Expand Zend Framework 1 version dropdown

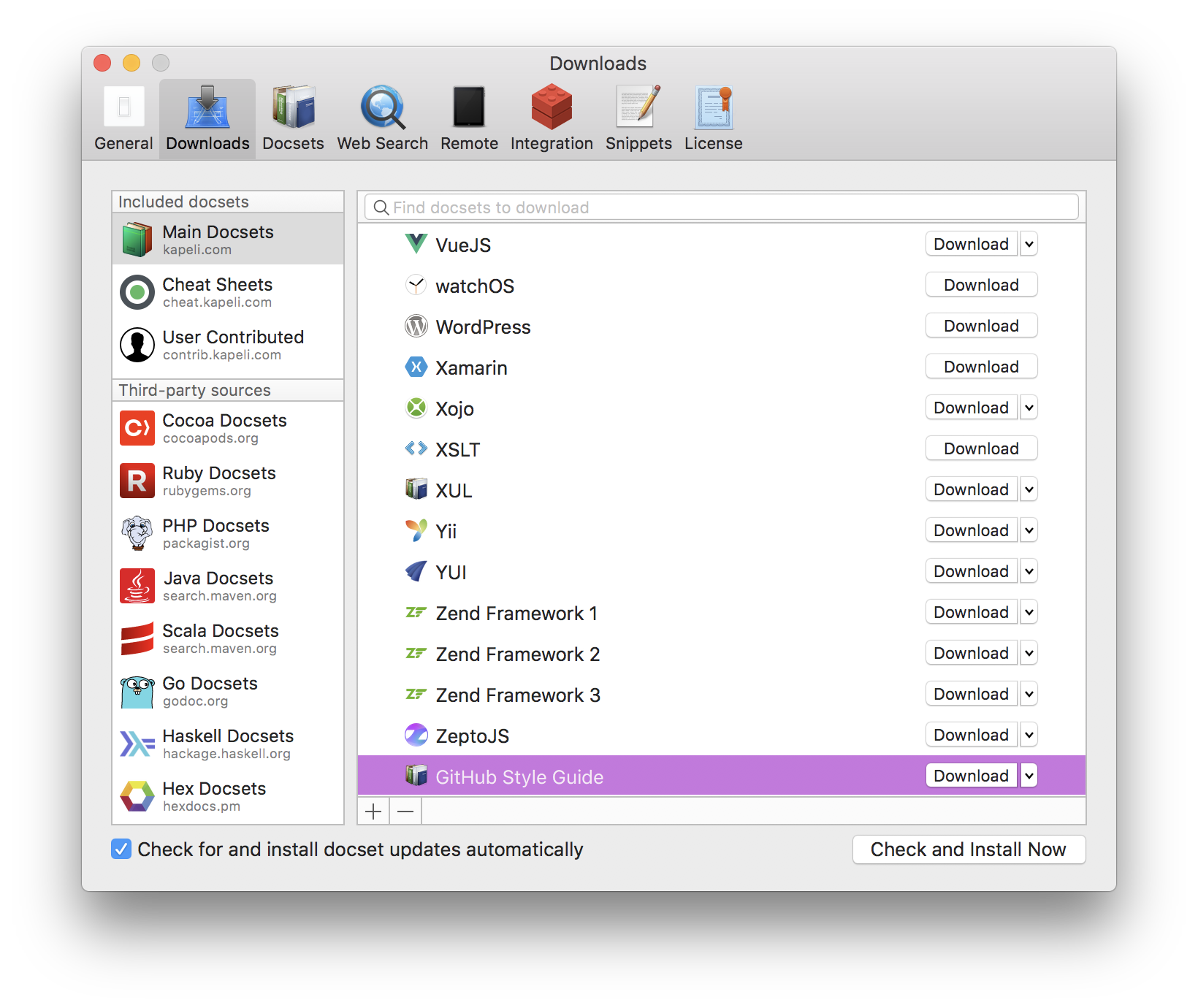point(1029,612)
